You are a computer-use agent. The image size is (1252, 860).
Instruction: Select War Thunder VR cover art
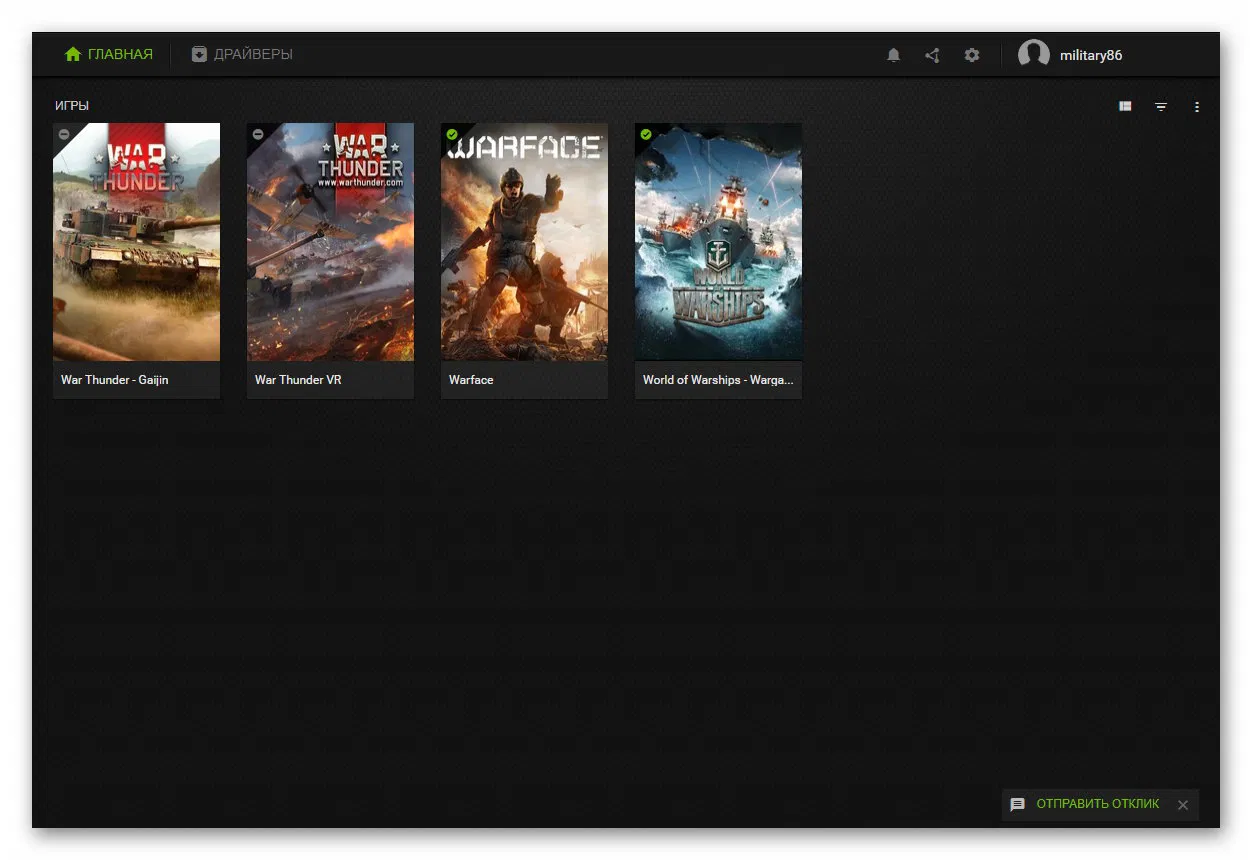point(330,242)
